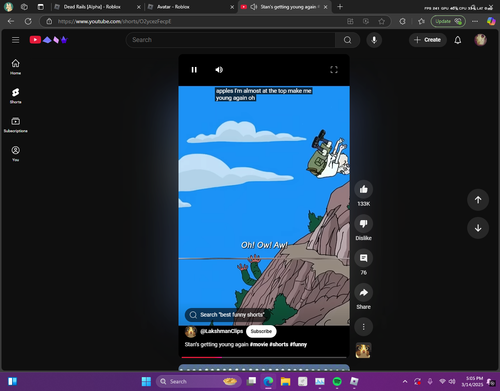
Task: Open Task View on the taskbar
Action: 251,381
